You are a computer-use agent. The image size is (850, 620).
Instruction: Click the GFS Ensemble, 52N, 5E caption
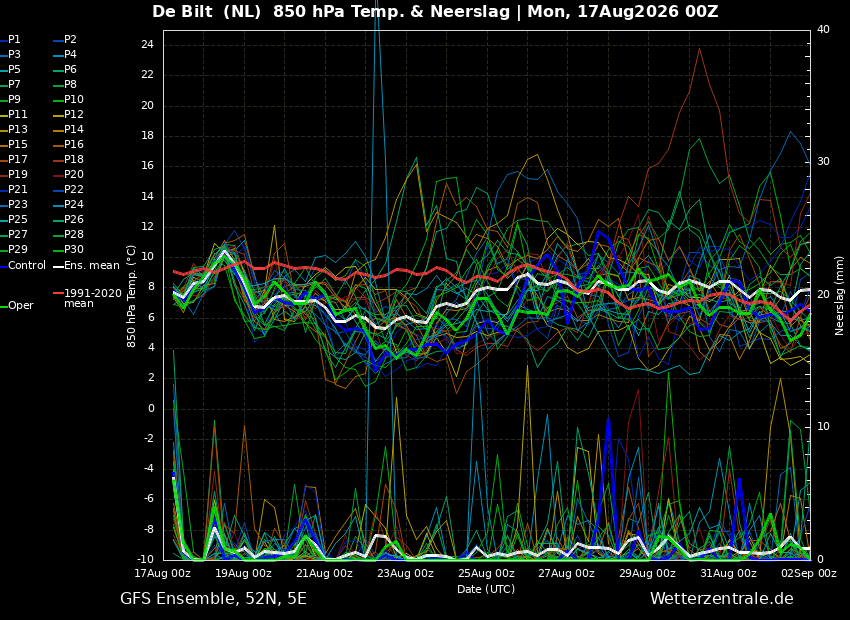pos(213,599)
